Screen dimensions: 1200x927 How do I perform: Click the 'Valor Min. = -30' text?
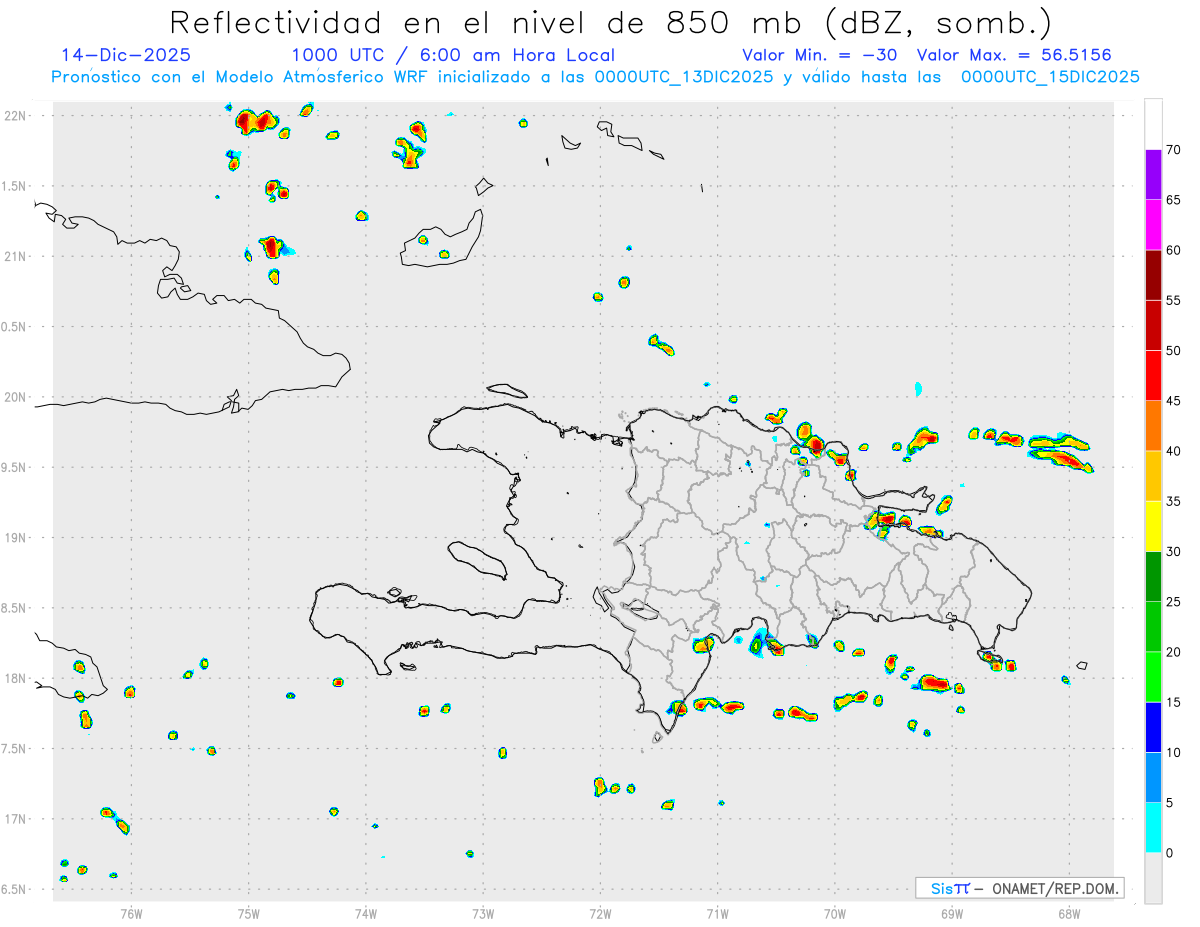(821, 55)
